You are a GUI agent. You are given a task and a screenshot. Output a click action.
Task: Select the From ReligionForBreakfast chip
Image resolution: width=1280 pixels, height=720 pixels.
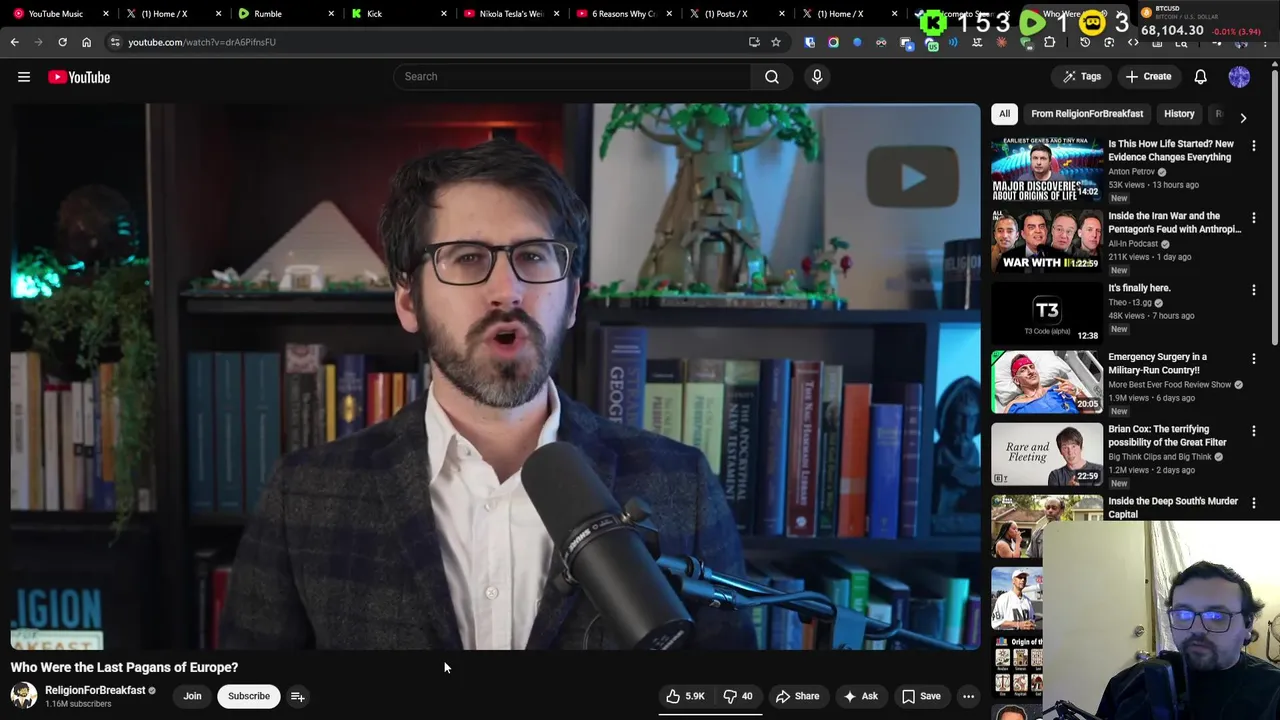(1087, 114)
